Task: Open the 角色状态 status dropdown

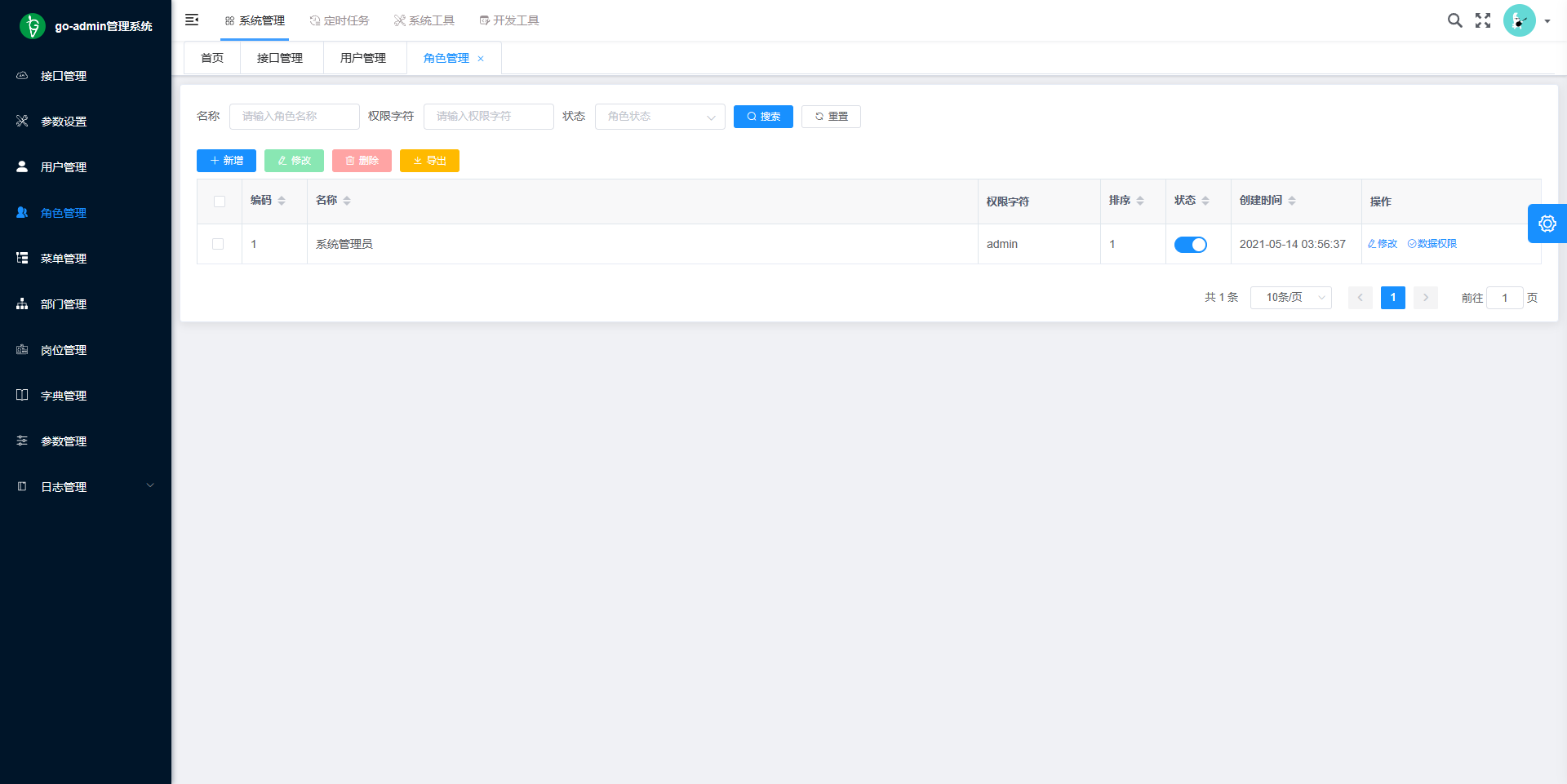Action: 659,117
